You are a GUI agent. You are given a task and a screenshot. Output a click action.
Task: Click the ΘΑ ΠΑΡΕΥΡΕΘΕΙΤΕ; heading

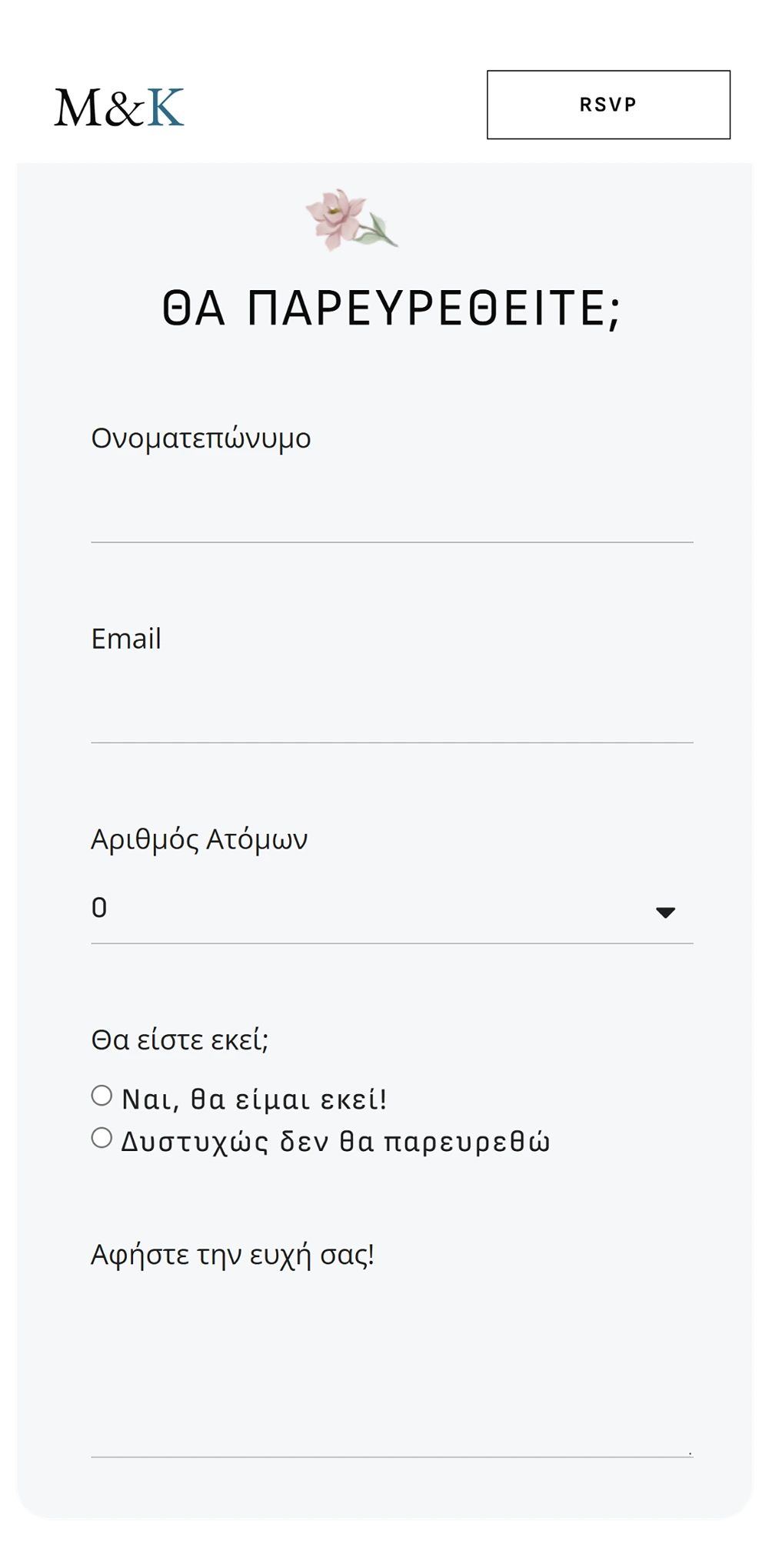pyautogui.click(x=391, y=308)
